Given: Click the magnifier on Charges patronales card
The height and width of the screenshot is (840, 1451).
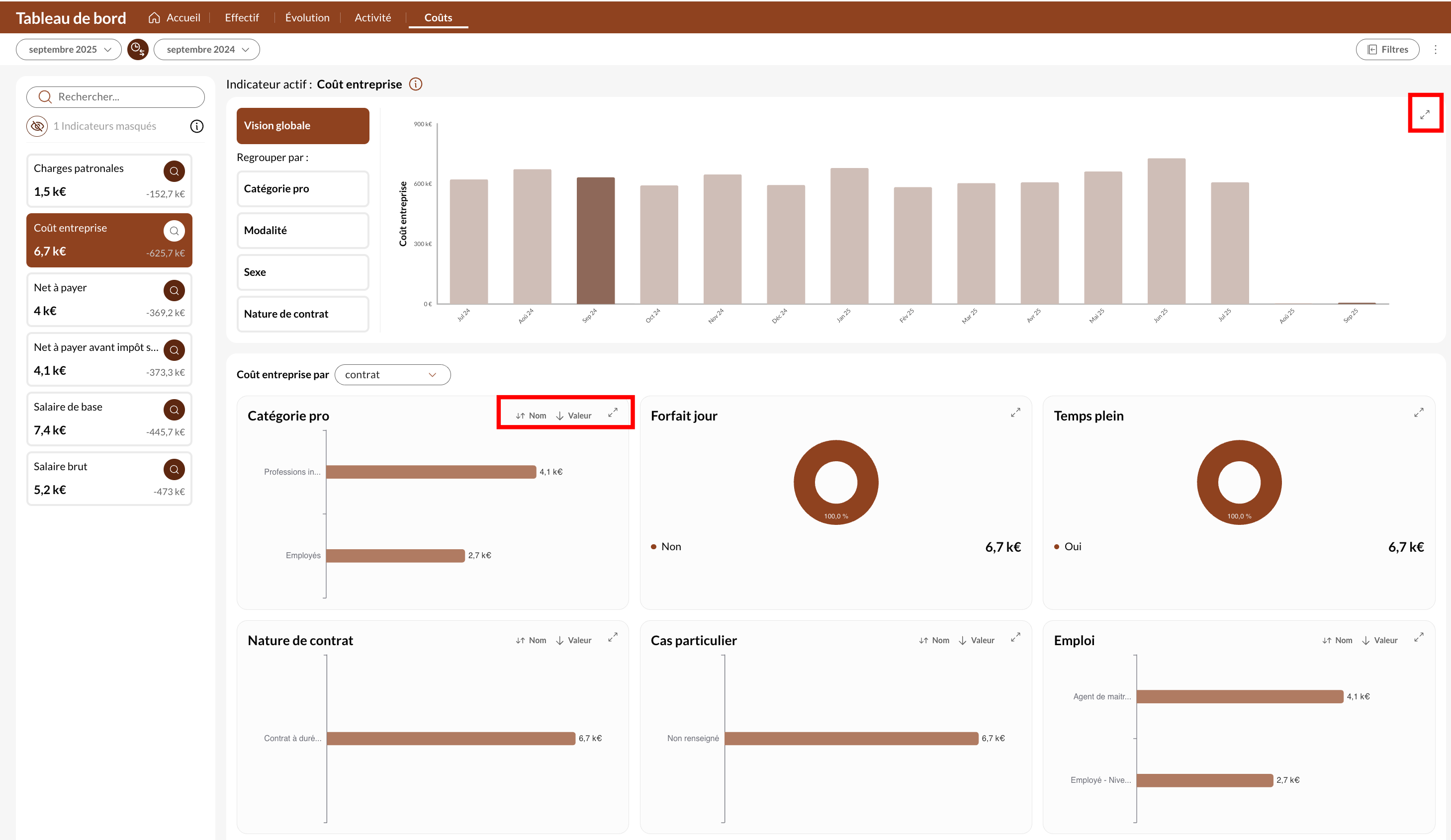Looking at the screenshot, I should [x=174, y=171].
